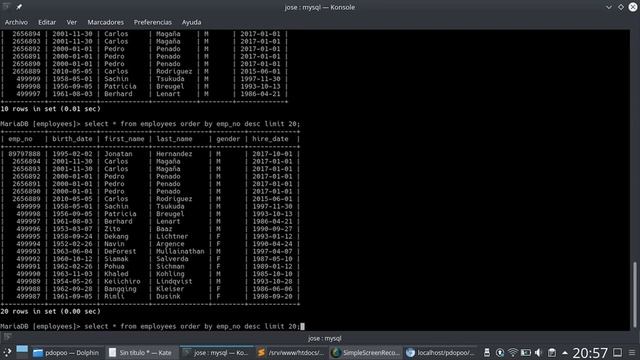
Task: Switch to jose : mysql Konsole taskbar entry
Action: 216,353
